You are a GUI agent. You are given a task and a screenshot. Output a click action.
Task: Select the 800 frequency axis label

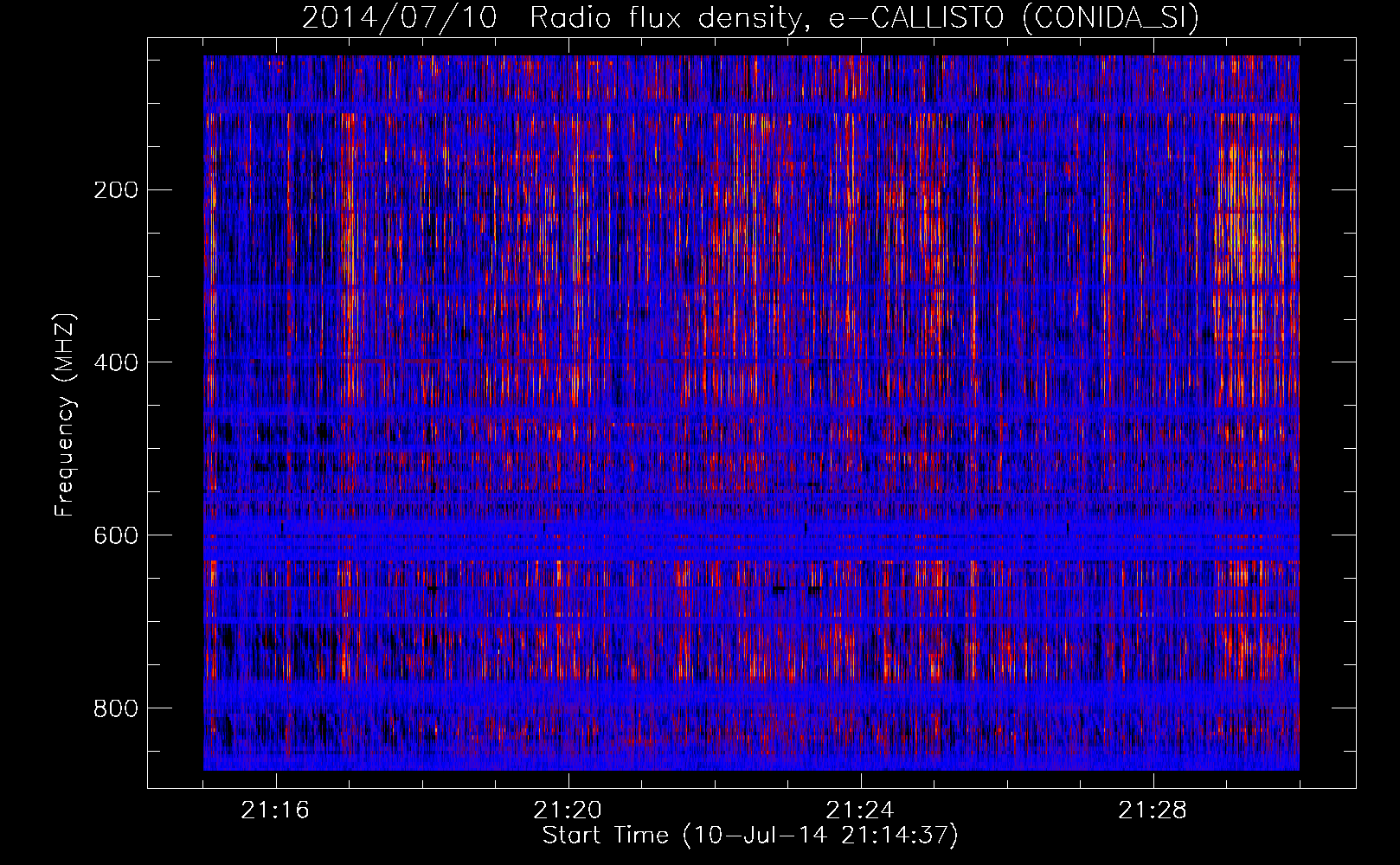(x=115, y=708)
